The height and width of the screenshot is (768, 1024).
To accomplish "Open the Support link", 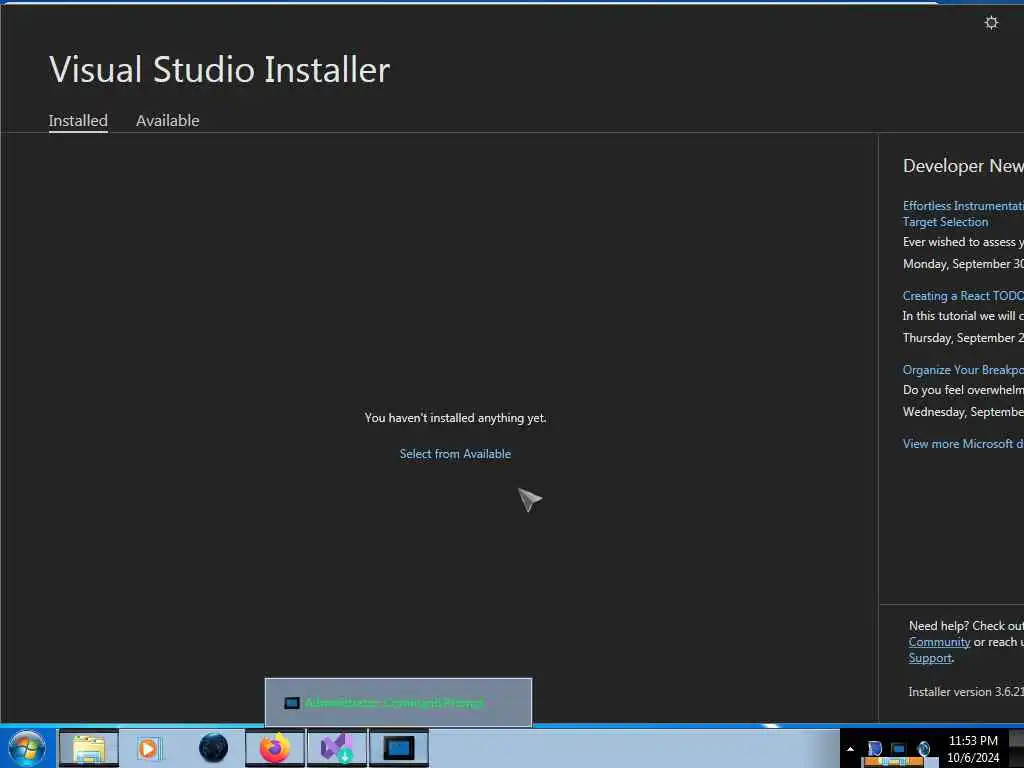I will (x=930, y=658).
